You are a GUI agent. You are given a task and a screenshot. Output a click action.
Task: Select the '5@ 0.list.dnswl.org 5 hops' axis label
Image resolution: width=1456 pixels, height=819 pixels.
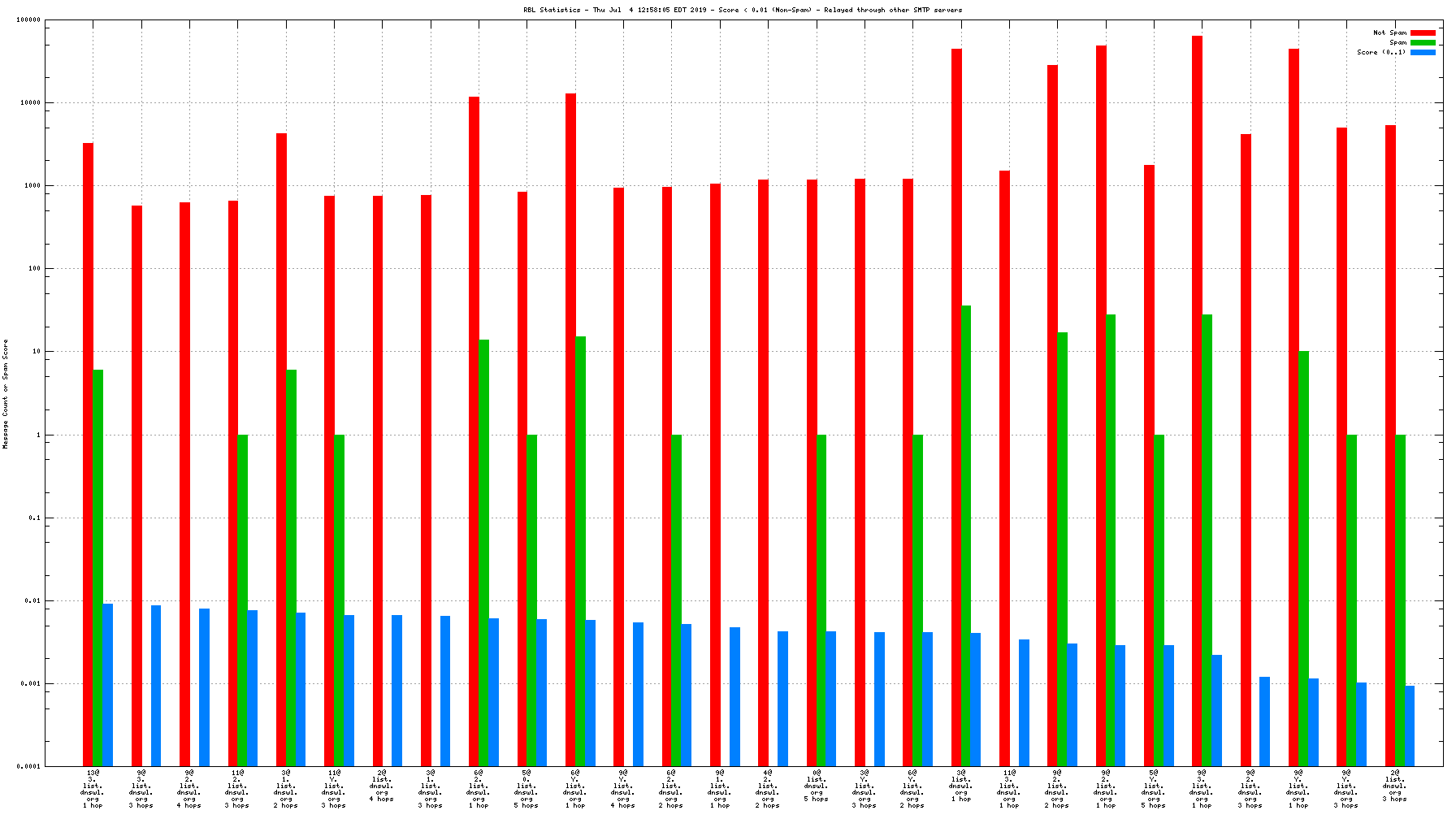tap(526, 789)
